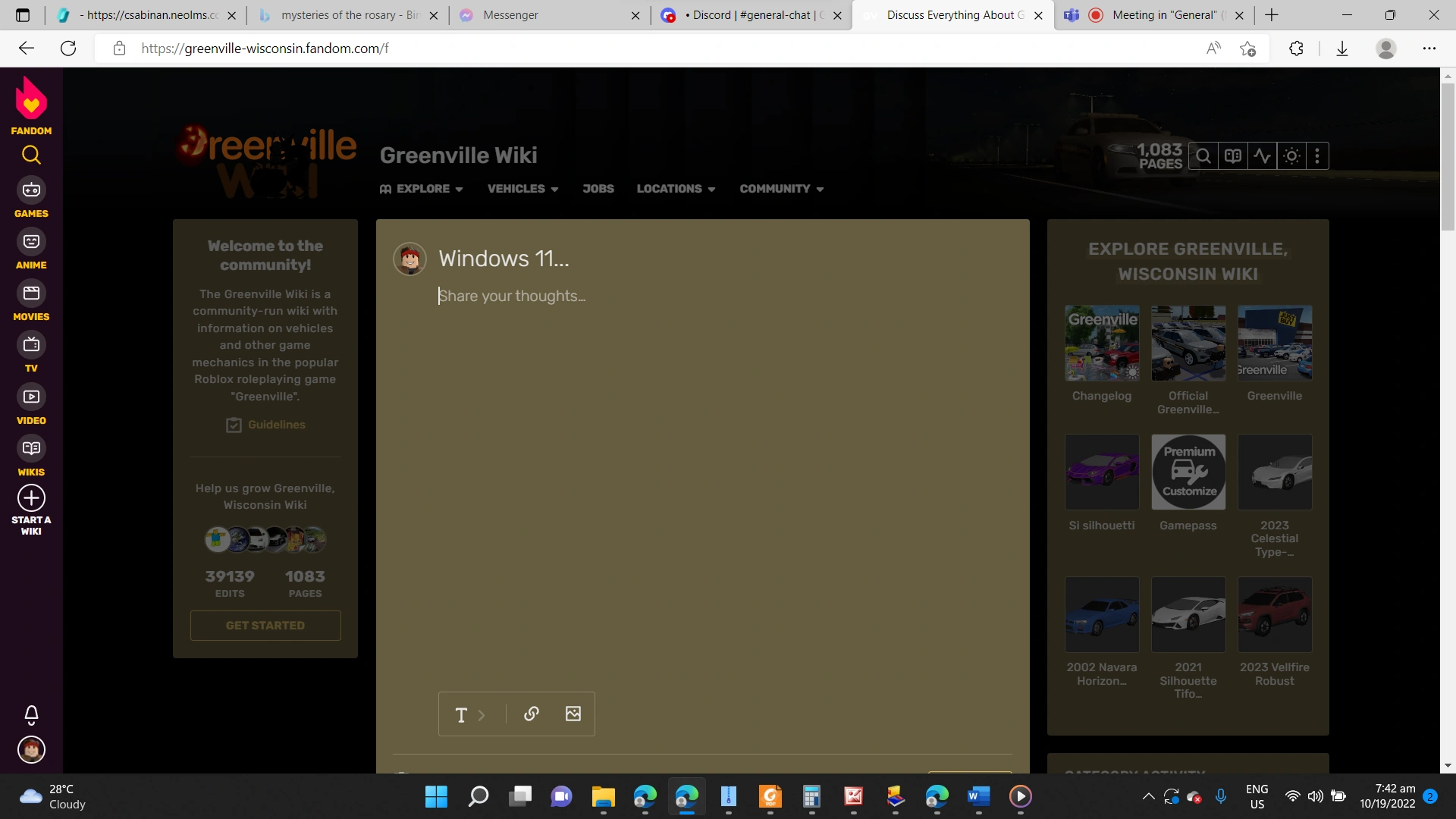This screenshot has height=819, width=1456.
Task: Open the local wiki activity pulse icon
Action: click(x=1263, y=155)
